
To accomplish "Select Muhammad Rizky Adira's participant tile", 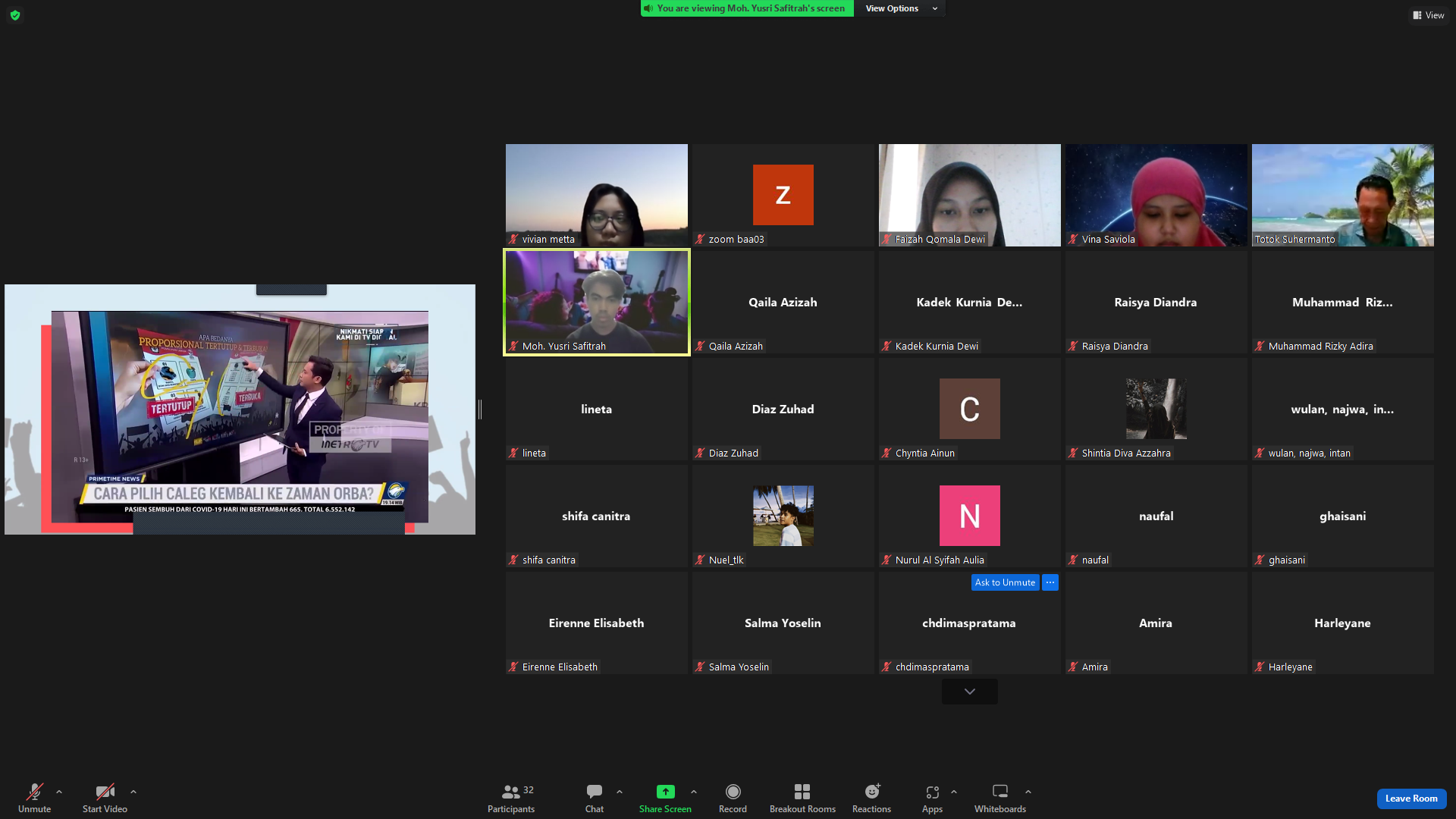I will [x=1343, y=302].
